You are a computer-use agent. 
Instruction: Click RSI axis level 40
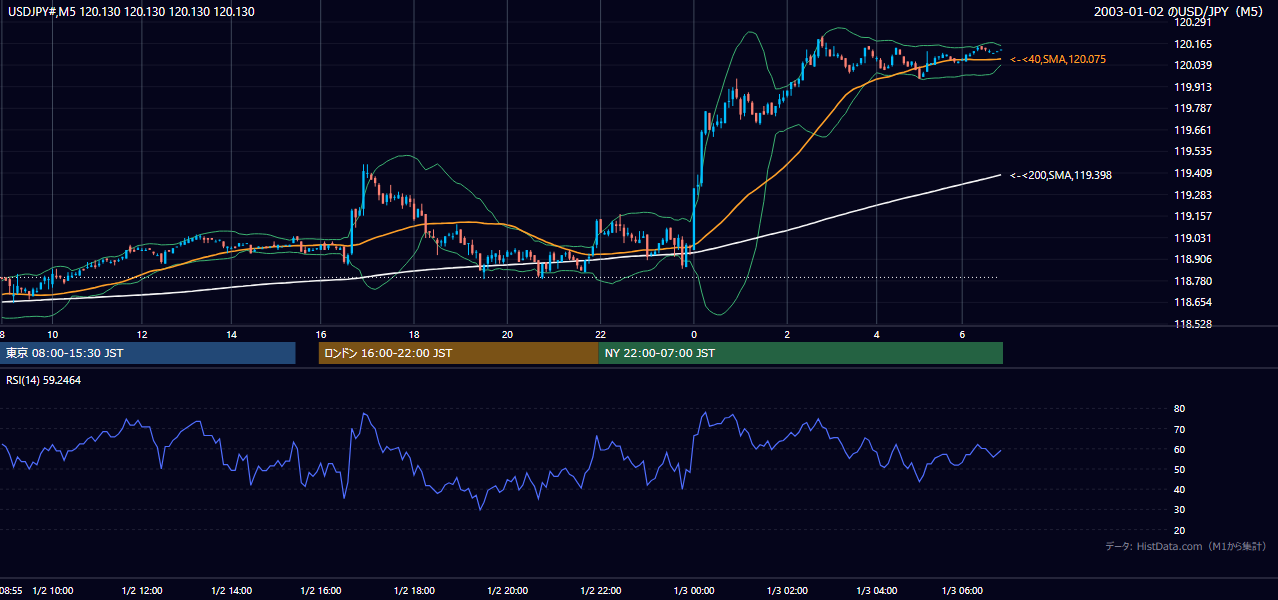[x=1179, y=489]
